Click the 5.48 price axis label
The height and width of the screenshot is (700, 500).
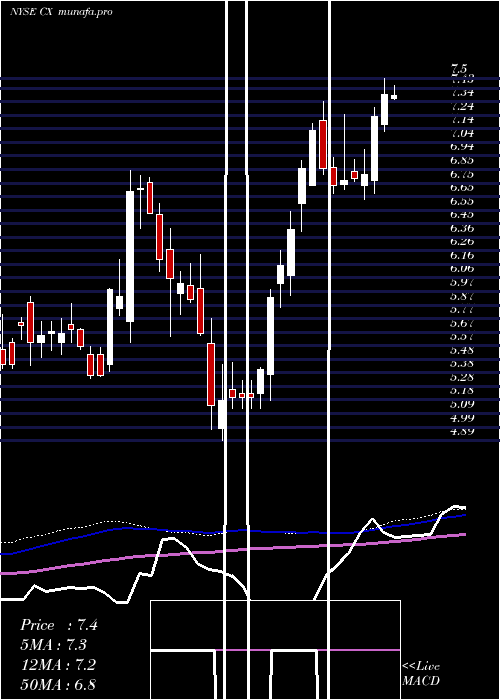point(462,350)
